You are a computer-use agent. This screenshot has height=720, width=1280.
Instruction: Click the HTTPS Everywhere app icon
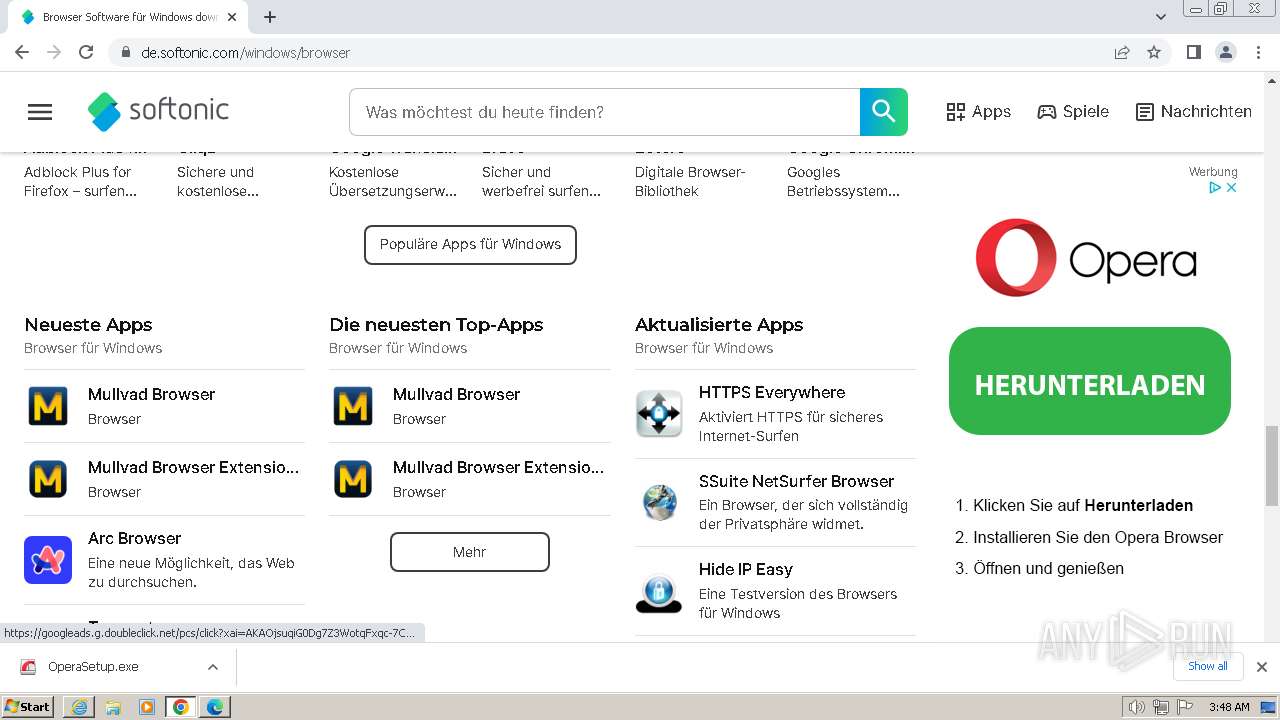click(659, 414)
